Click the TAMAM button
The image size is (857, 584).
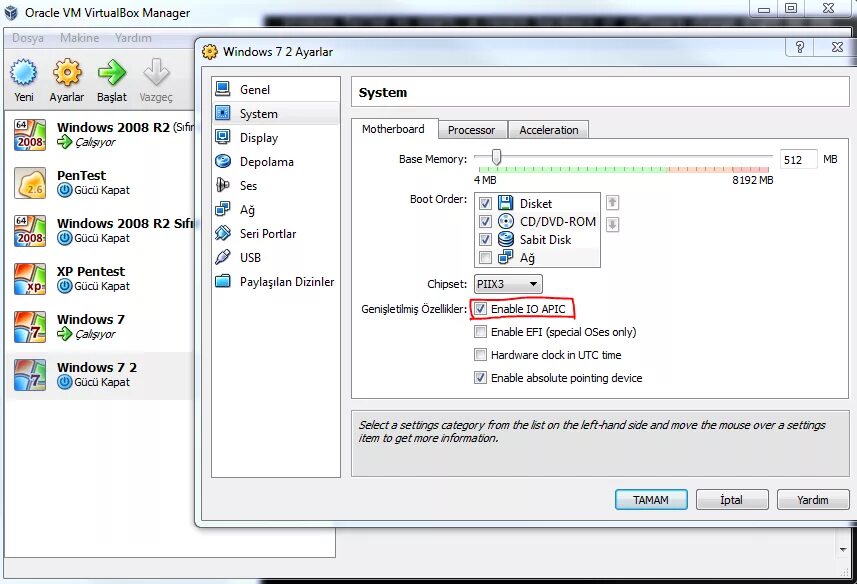(651, 500)
